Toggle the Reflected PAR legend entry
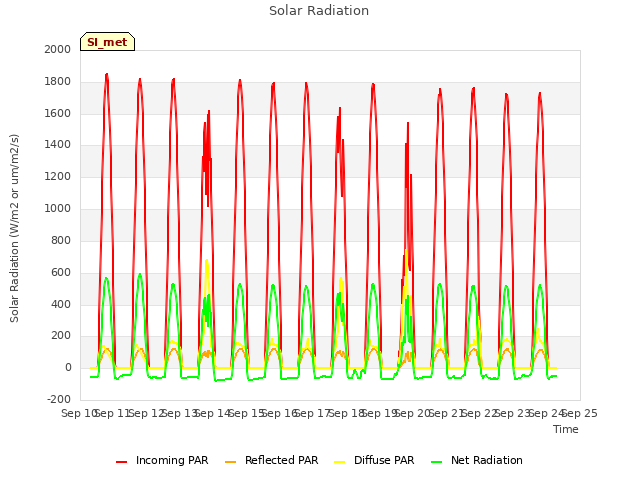The height and width of the screenshot is (480, 640). point(271,460)
